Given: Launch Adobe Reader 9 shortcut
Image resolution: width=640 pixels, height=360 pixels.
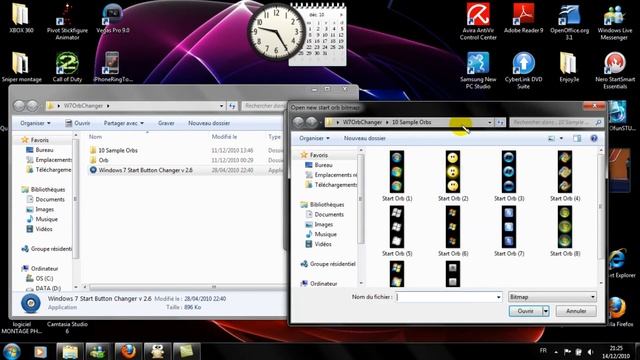Looking at the screenshot, I should point(524,18).
